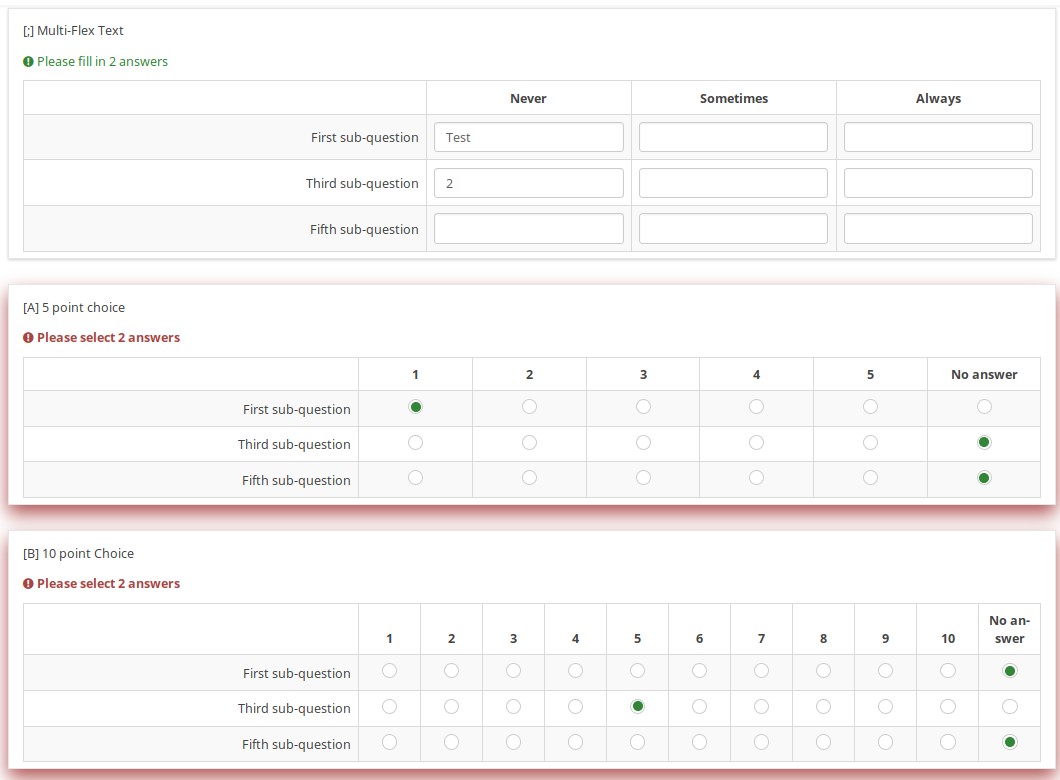The height and width of the screenshot is (780, 1060).
Task: Click the Never field containing 'Test'
Action: 528,137
